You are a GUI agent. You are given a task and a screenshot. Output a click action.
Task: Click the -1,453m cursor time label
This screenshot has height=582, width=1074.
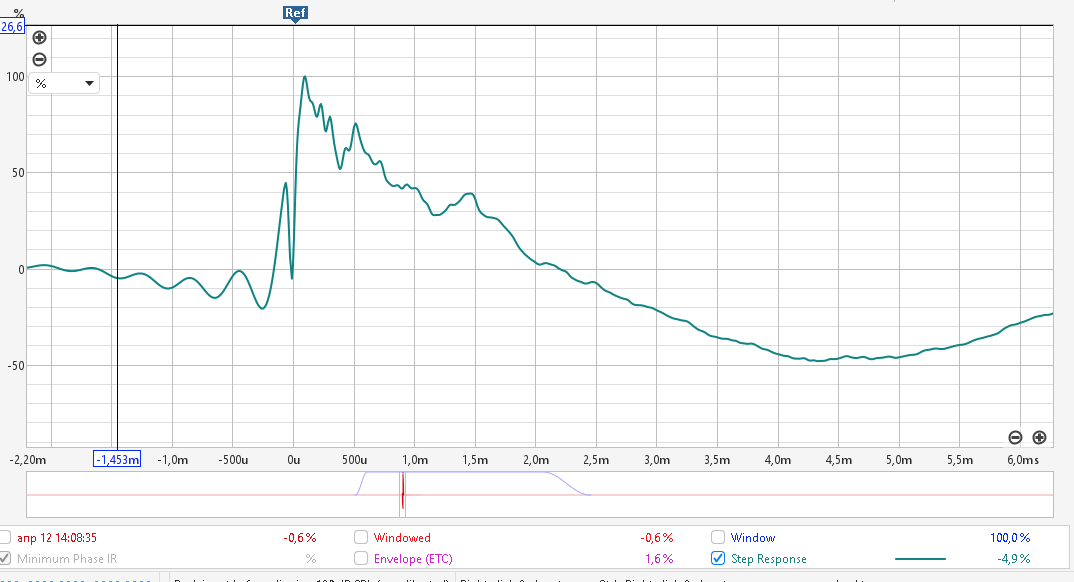(117, 459)
